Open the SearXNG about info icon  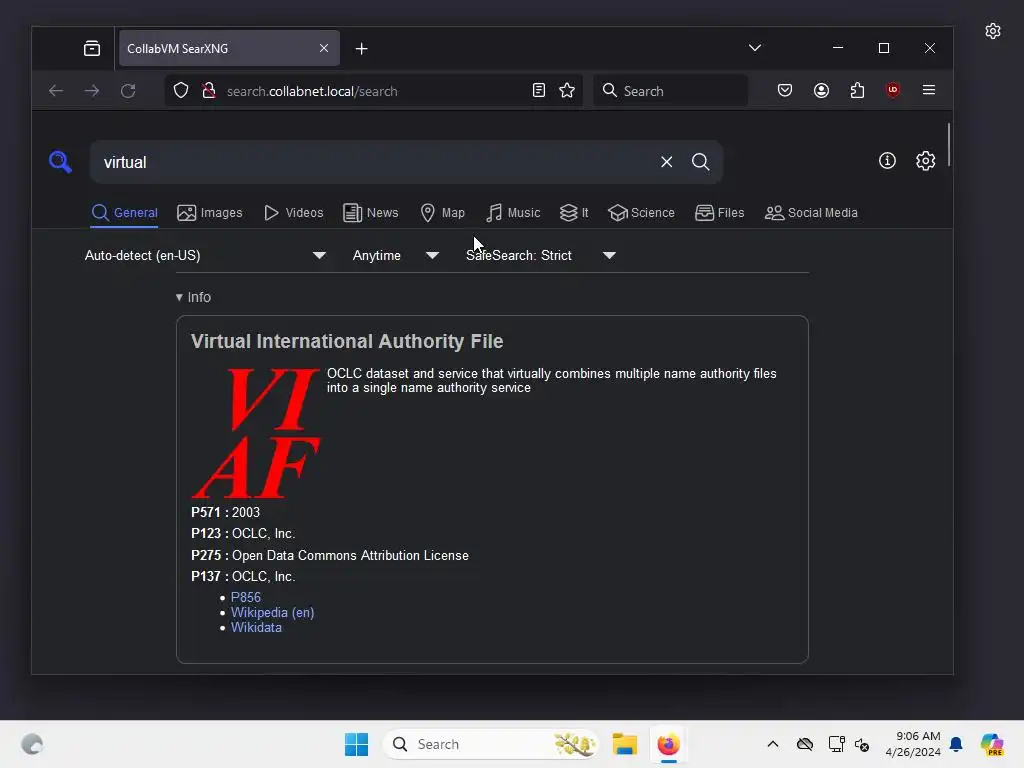pyautogui.click(x=887, y=161)
